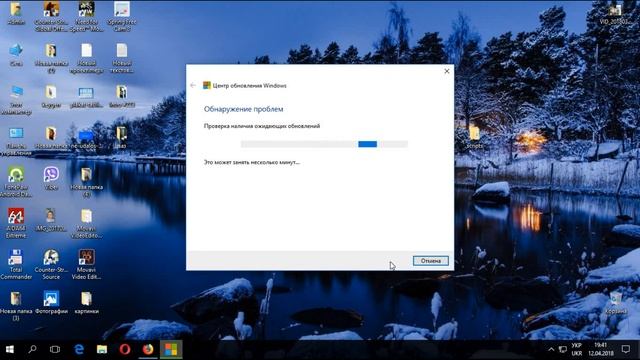Screen dimensions: 640x360
Task: Go back using the dialog's arrow
Action: [x=193, y=85]
